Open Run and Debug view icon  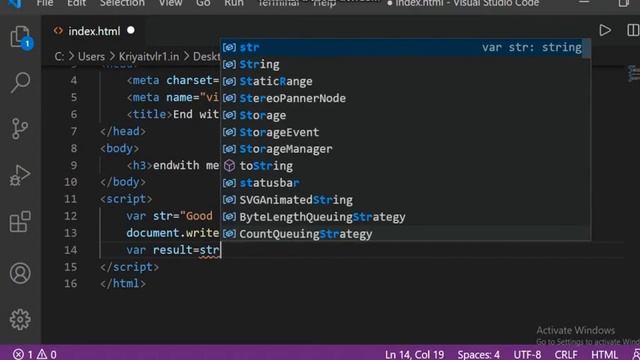[x=20, y=176]
